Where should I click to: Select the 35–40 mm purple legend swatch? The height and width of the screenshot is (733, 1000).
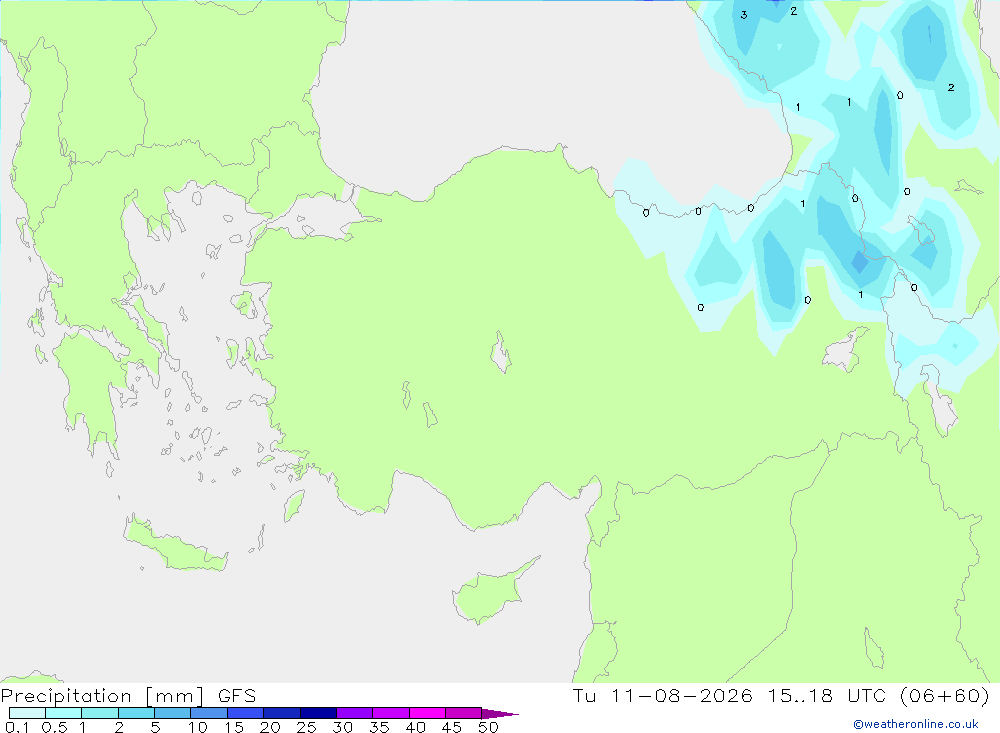(x=391, y=713)
